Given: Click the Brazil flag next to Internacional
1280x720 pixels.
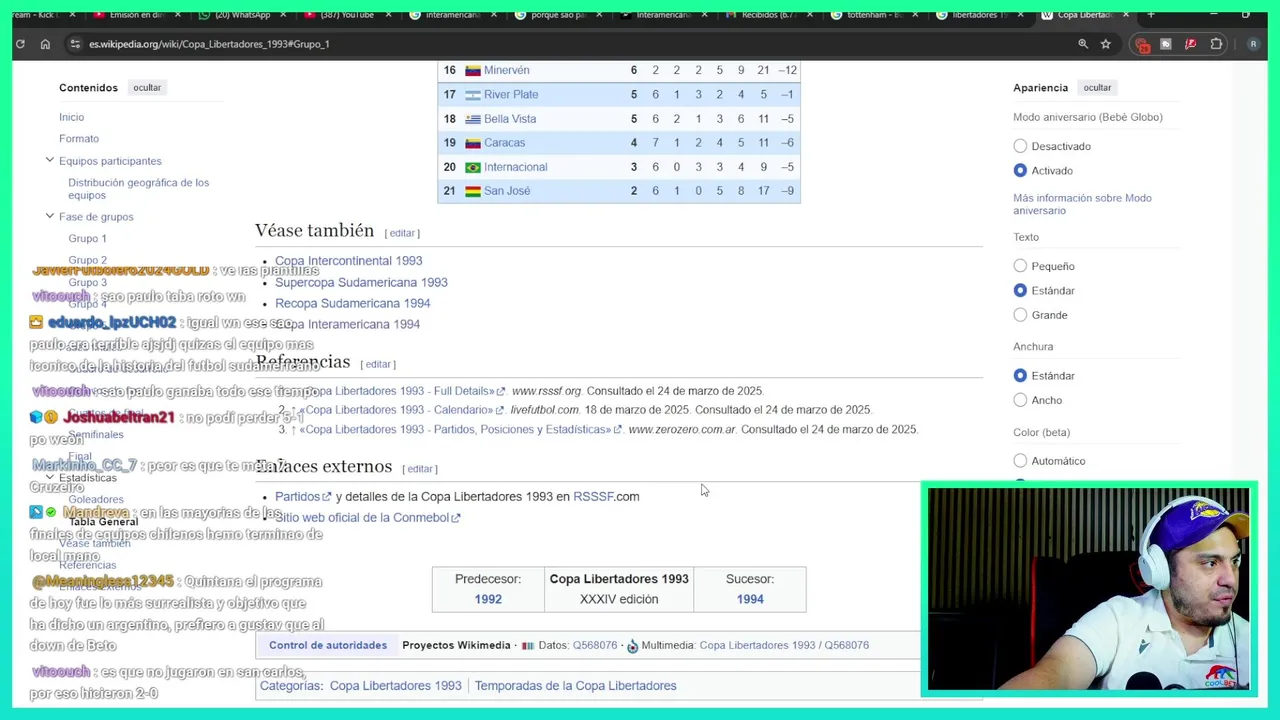Looking at the screenshot, I should 473,167.
